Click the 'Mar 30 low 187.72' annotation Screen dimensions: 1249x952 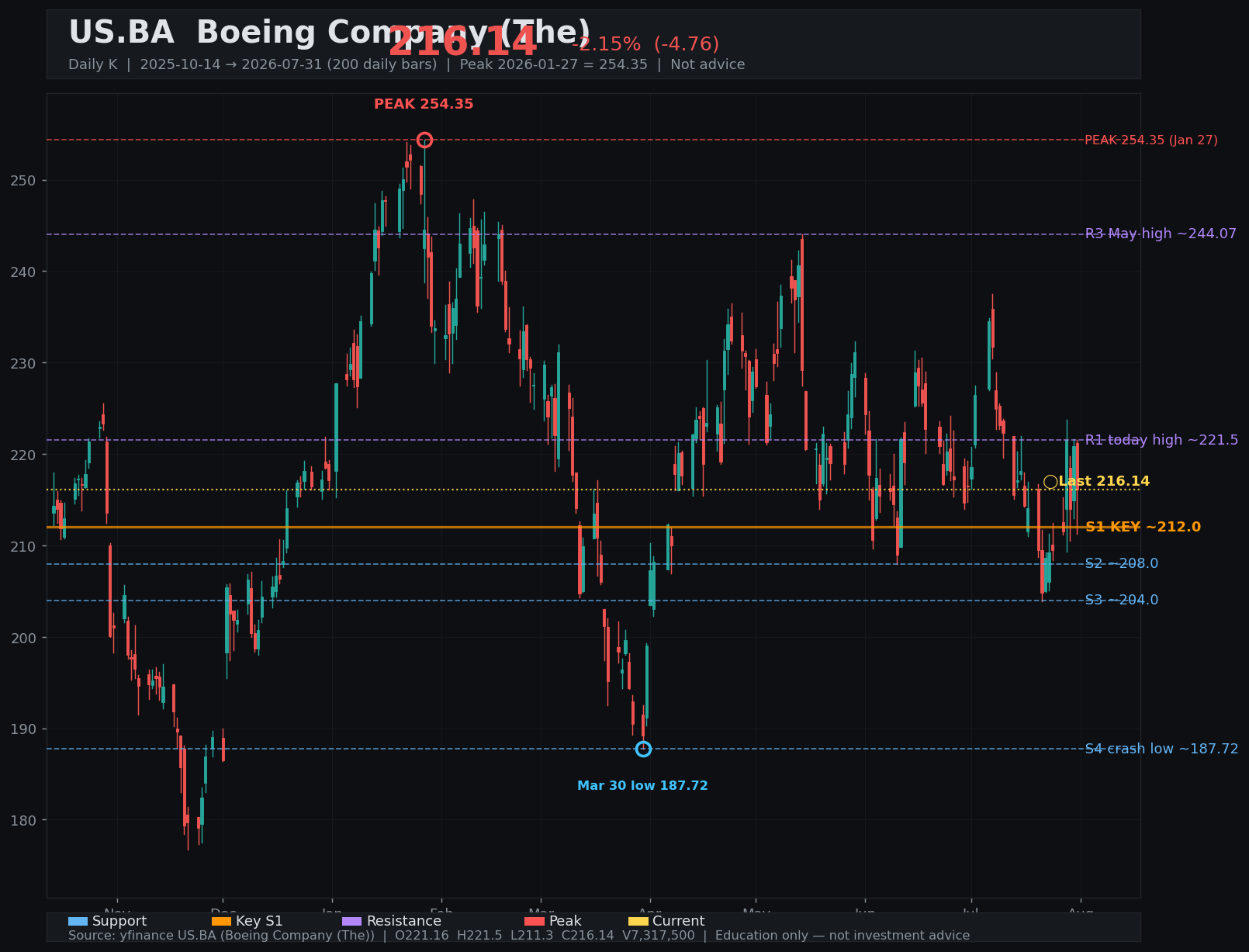[642, 786]
